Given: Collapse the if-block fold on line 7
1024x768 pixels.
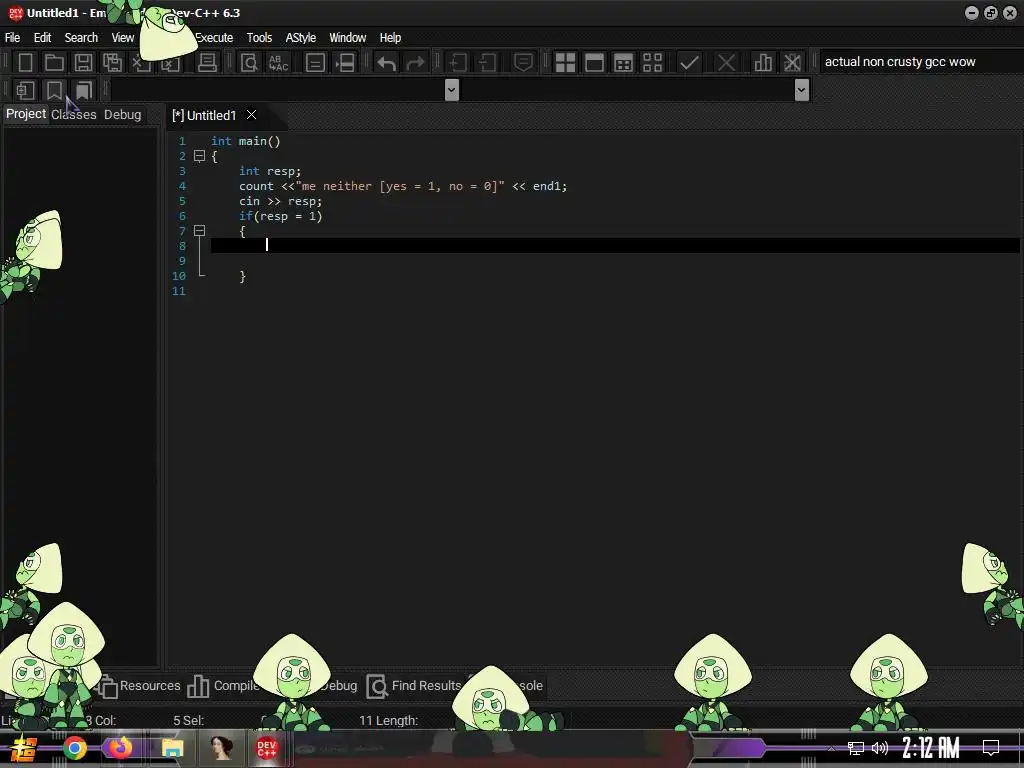Looking at the screenshot, I should 199,231.
